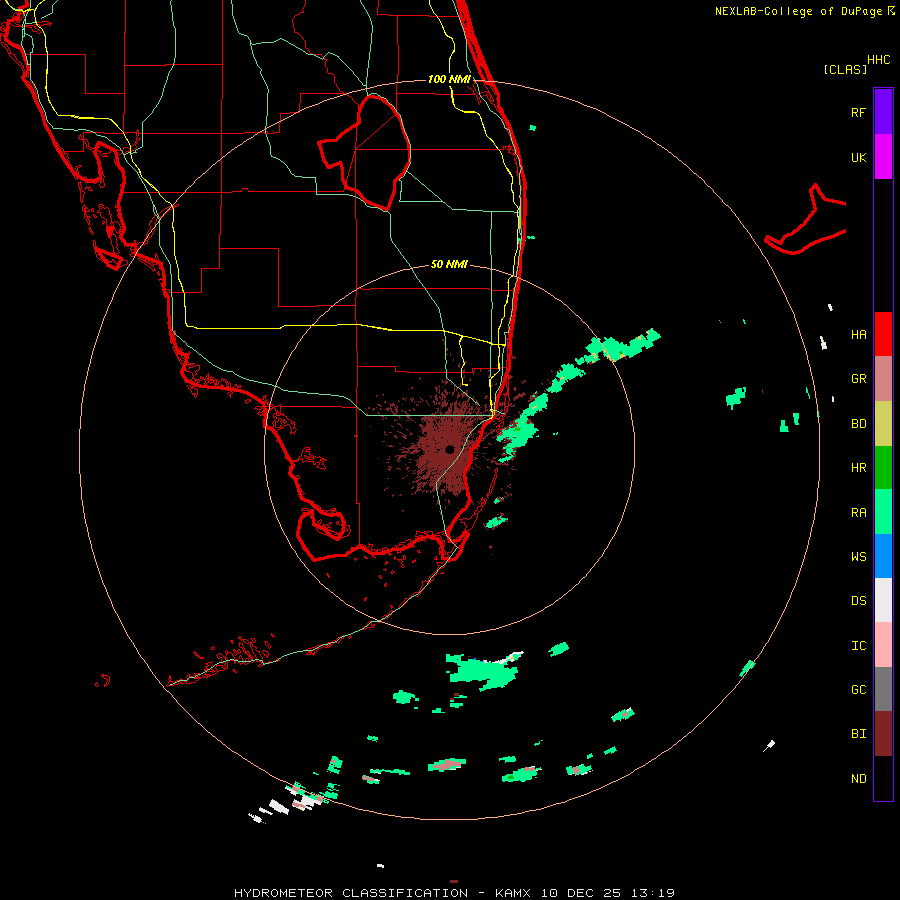Select the red HA legend swatch
This screenshot has width=900, height=900.
883,334
